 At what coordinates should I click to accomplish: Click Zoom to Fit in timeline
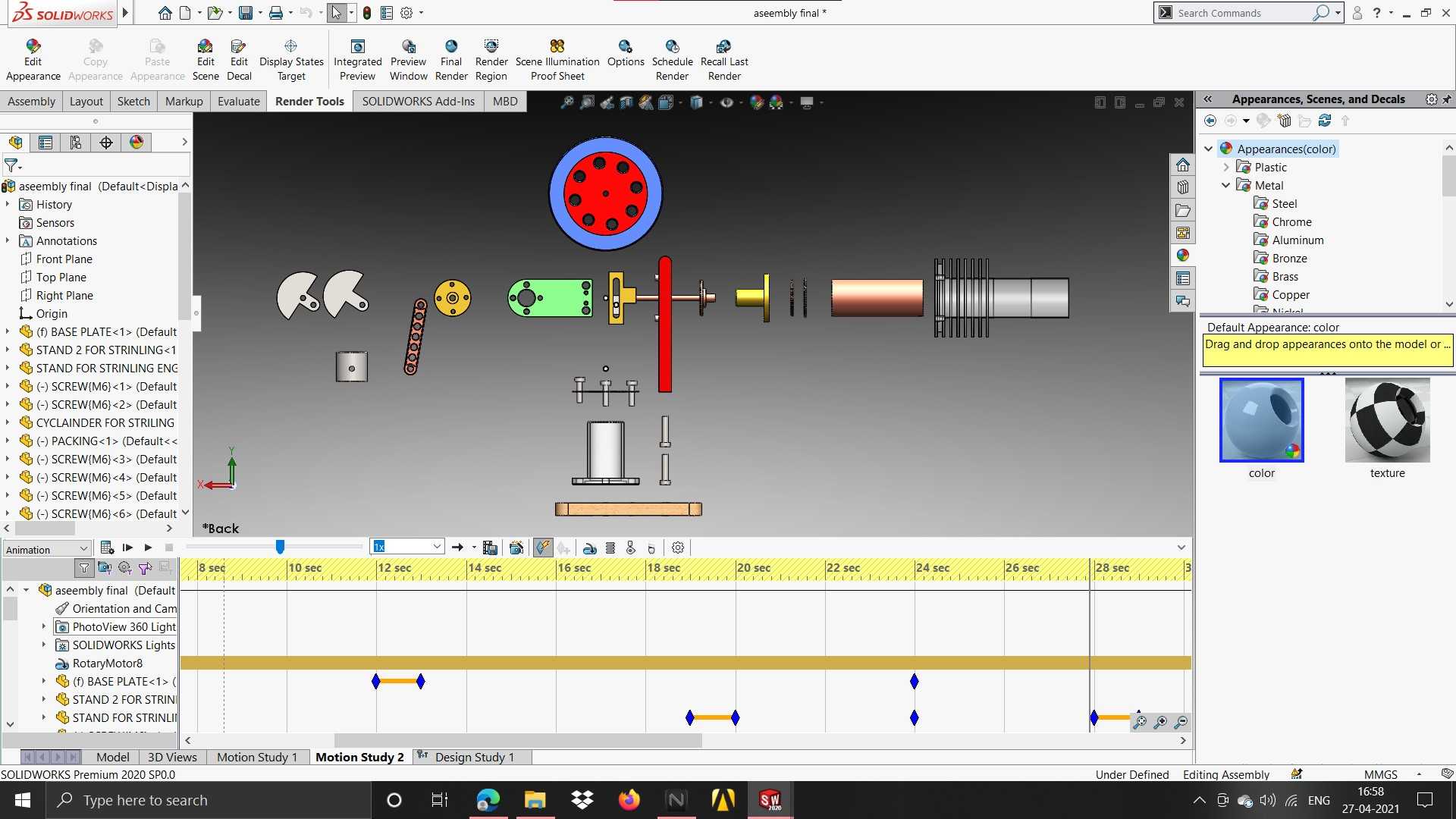(x=1140, y=722)
